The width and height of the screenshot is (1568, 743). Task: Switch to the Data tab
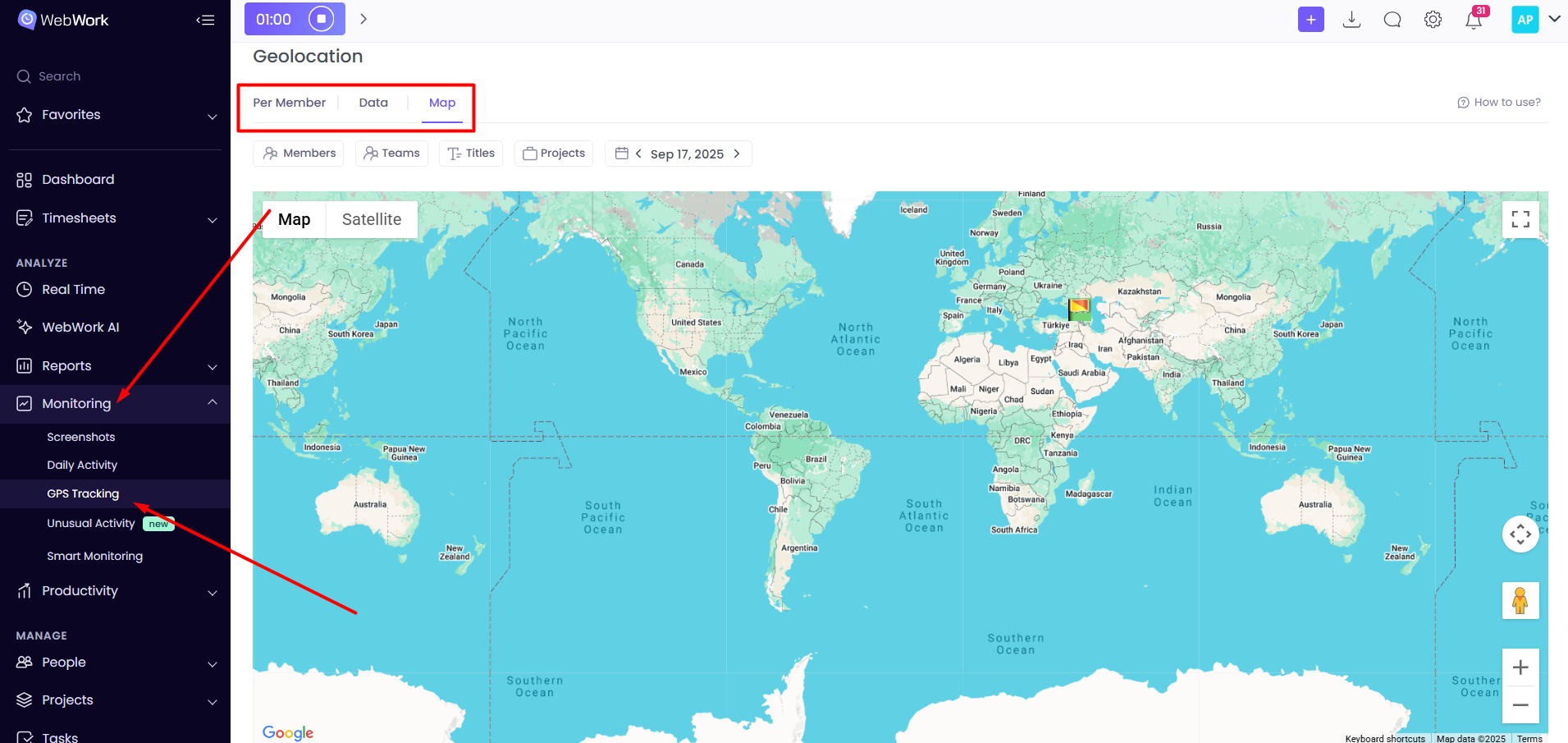373,102
